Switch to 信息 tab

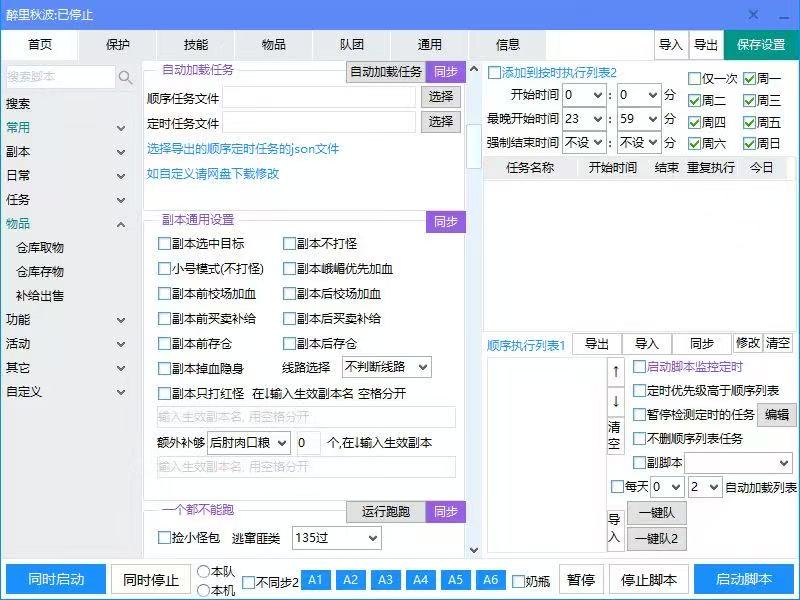click(x=508, y=45)
